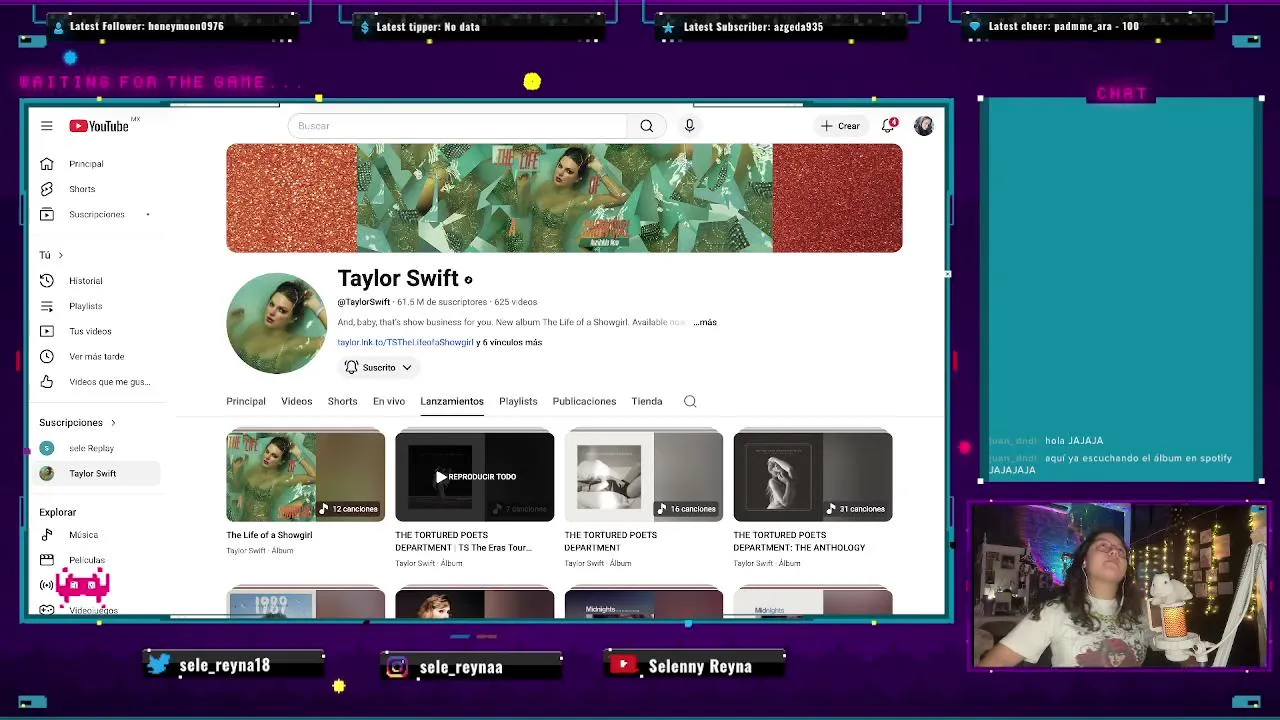Image resolution: width=1280 pixels, height=720 pixels.
Task: Open the account avatar menu
Action: [923, 126]
